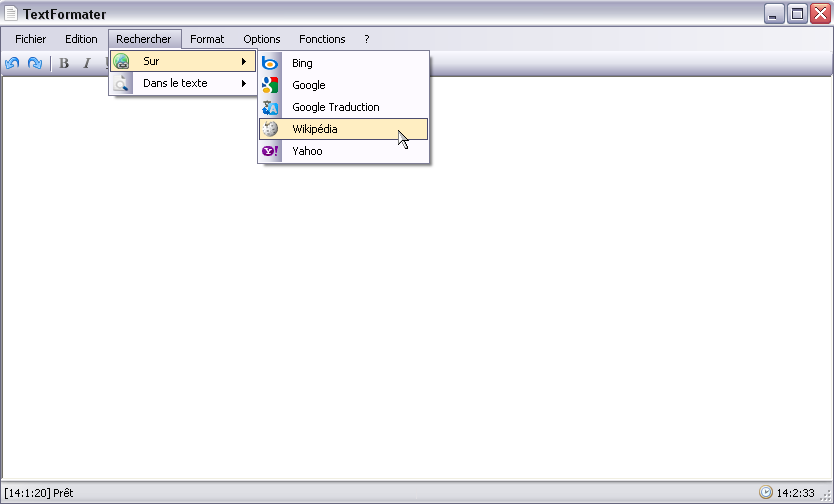The image size is (834, 504).
Task: Select Bing search entry
Action: (x=344, y=63)
